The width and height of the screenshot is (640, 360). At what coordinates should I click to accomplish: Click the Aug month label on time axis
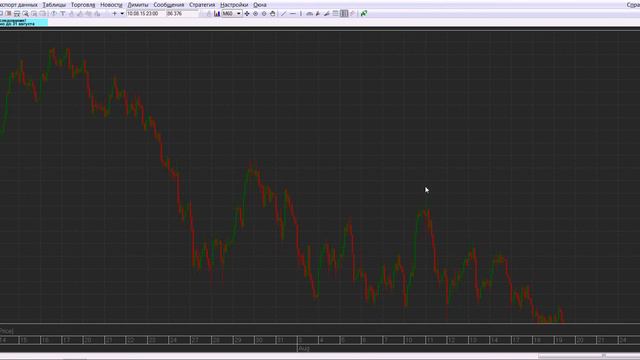(304, 348)
